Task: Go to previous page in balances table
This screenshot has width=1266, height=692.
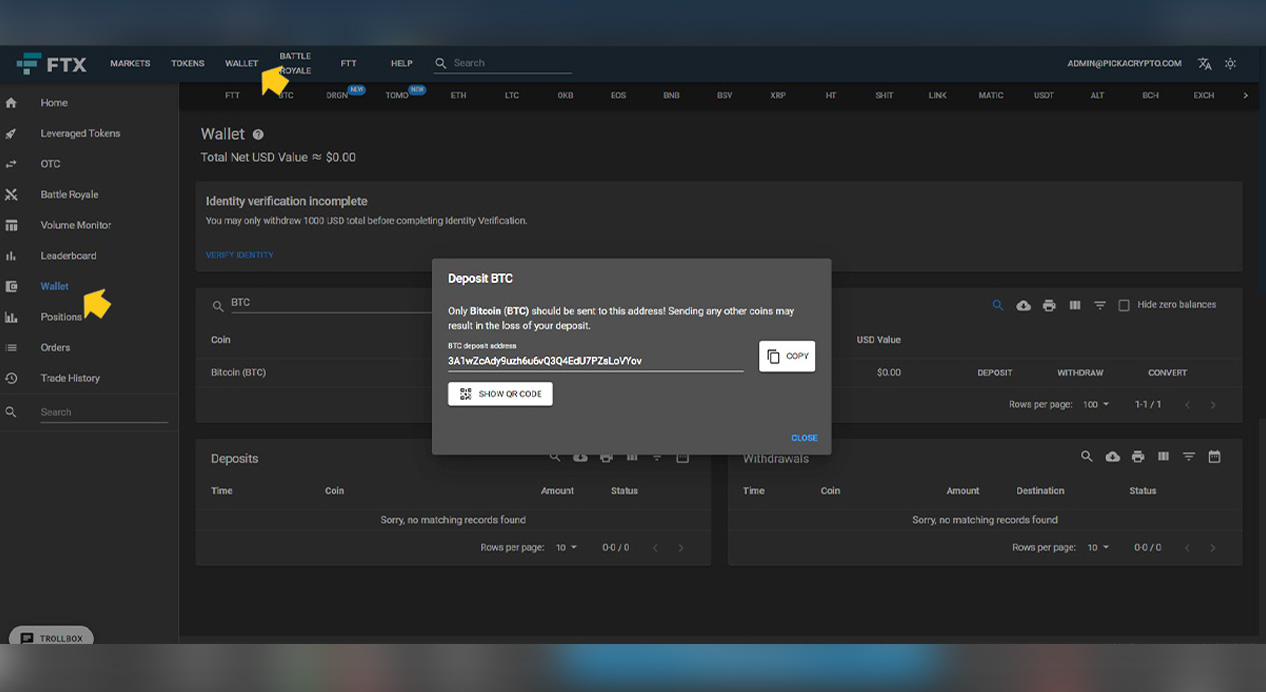Action: [1187, 405]
